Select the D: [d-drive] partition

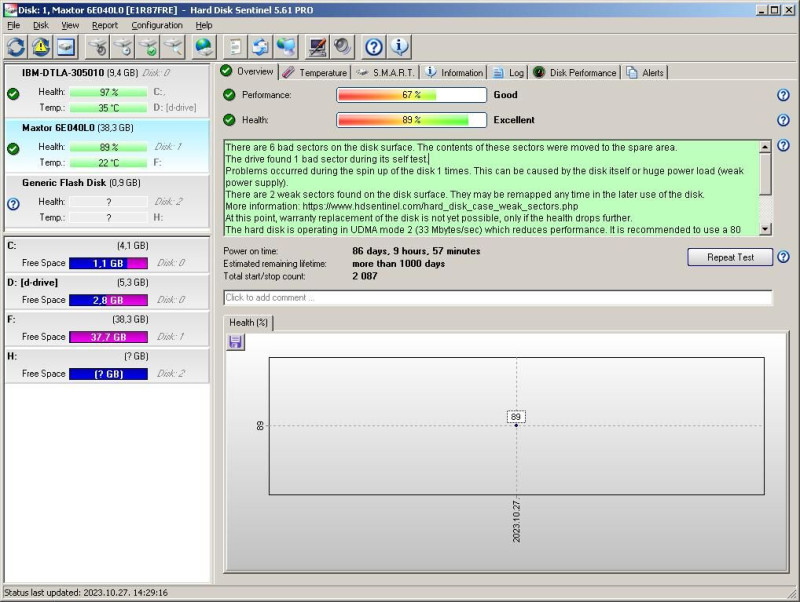click(x=107, y=291)
